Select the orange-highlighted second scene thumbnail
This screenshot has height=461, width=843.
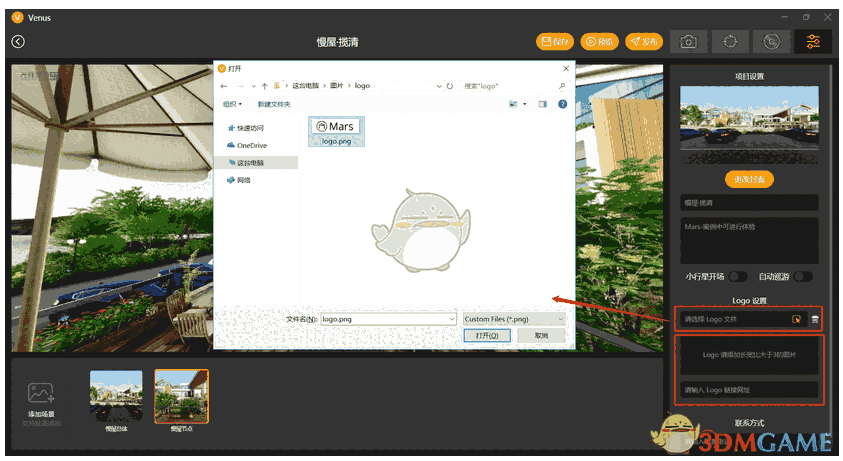pyautogui.click(x=181, y=396)
